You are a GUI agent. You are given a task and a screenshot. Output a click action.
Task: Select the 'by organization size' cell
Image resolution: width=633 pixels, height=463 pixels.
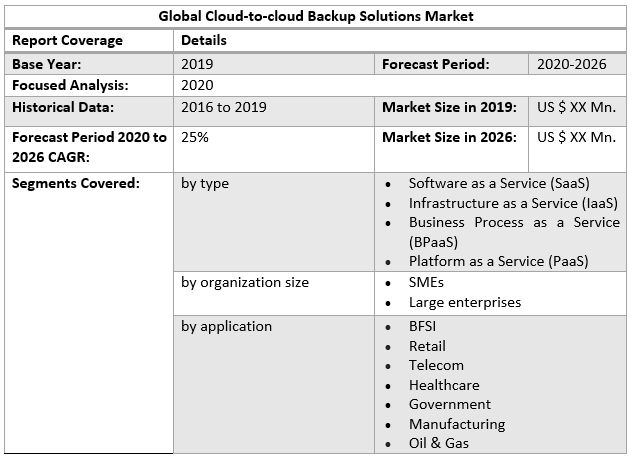(245, 282)
